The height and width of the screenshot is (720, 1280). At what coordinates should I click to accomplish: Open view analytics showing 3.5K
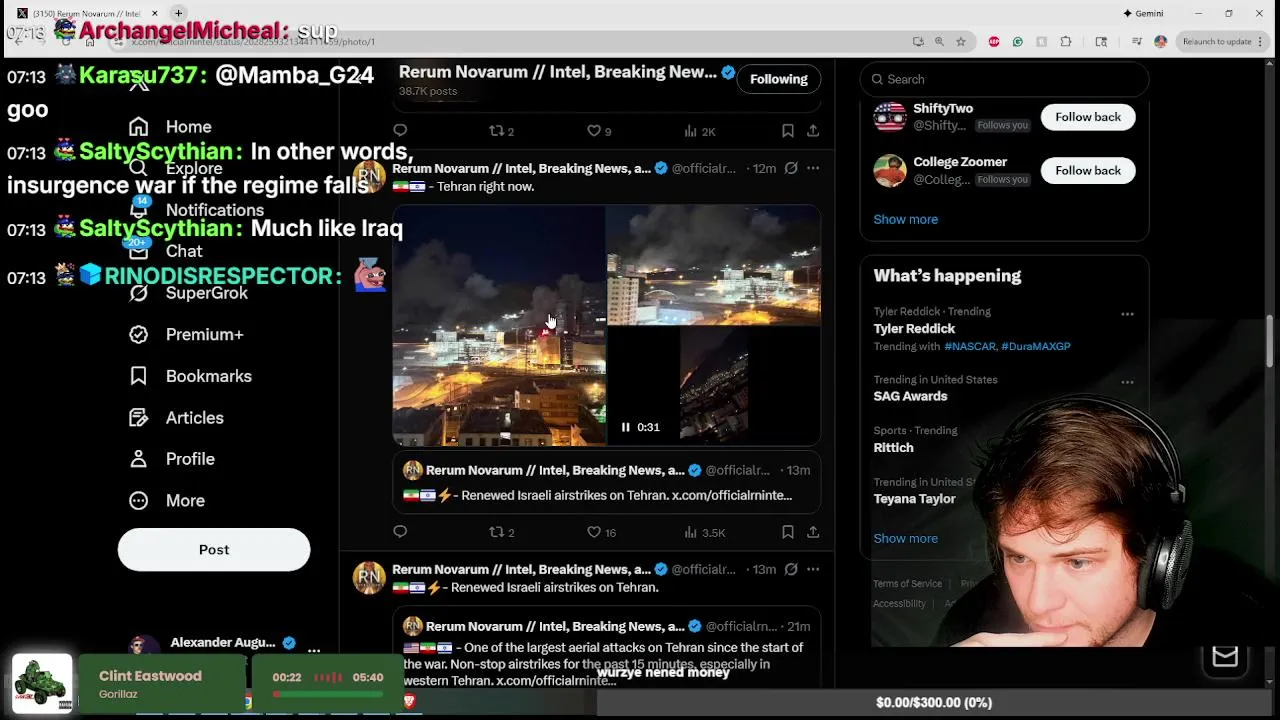[x=705, y=532]
